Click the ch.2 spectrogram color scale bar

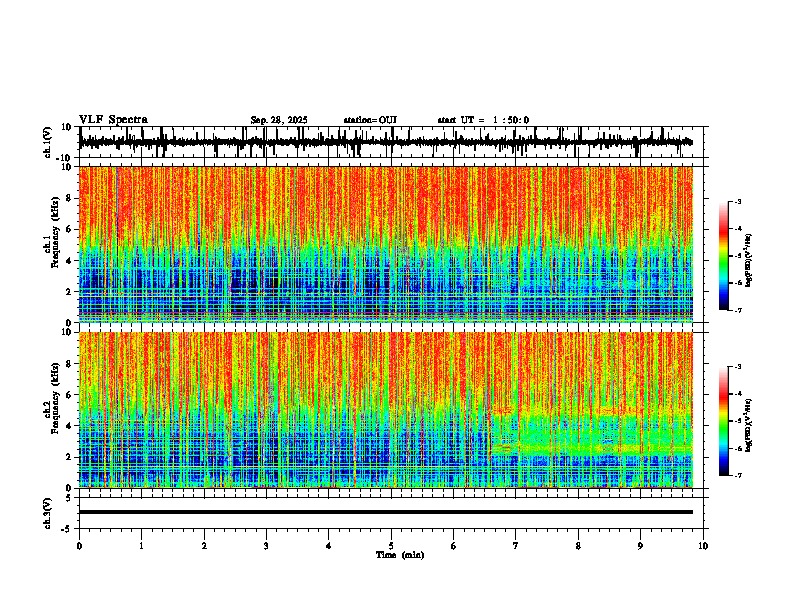pos(724,421)
